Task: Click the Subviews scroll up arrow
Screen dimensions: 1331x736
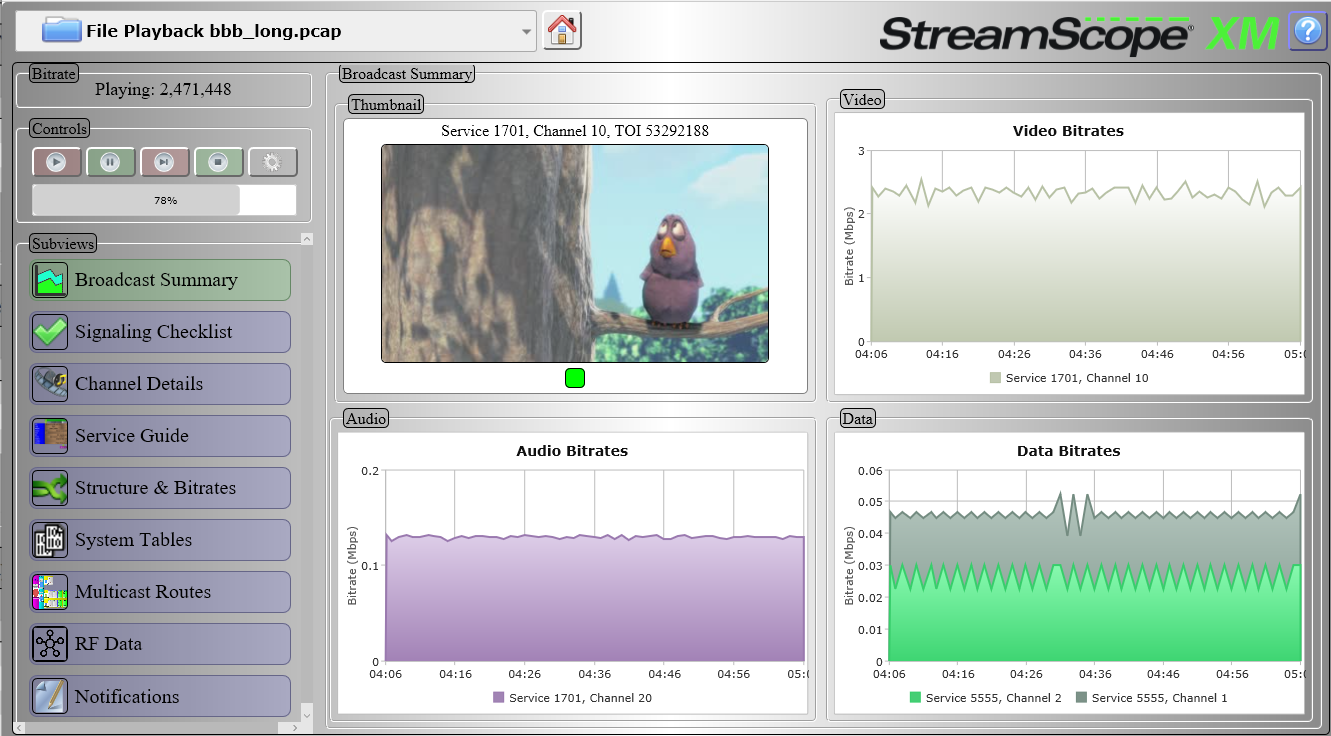Action: pos(307,239)
